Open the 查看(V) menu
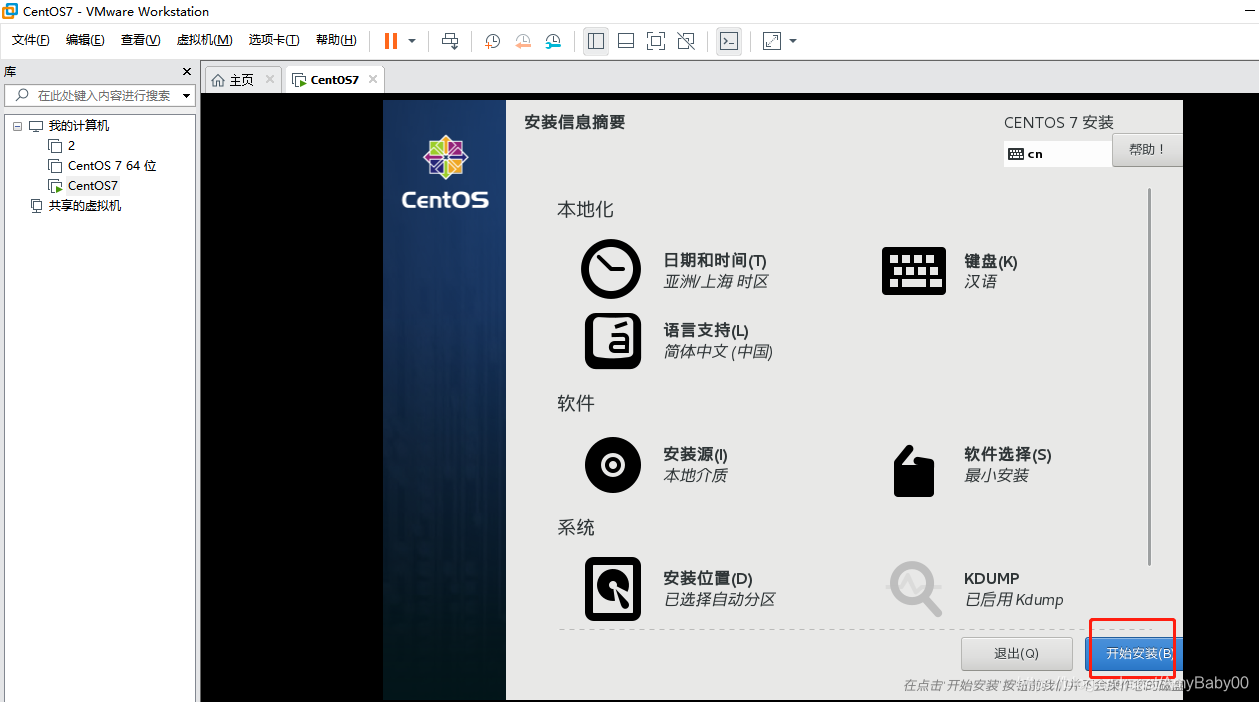Viewport: 1259px width, 702px height. click(x=140, y=40)
